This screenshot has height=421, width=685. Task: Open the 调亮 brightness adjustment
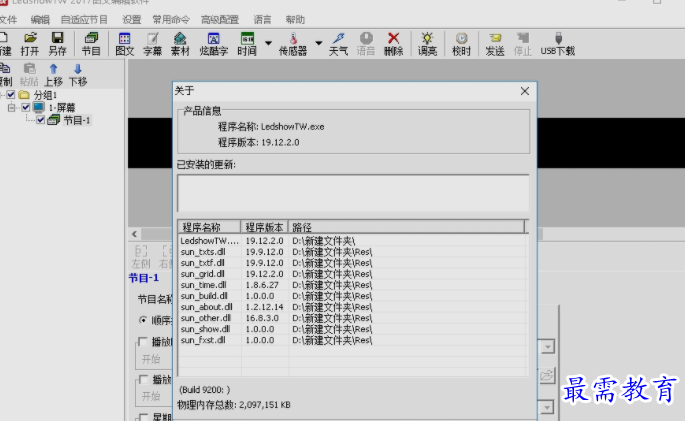(x=427, y=44)
